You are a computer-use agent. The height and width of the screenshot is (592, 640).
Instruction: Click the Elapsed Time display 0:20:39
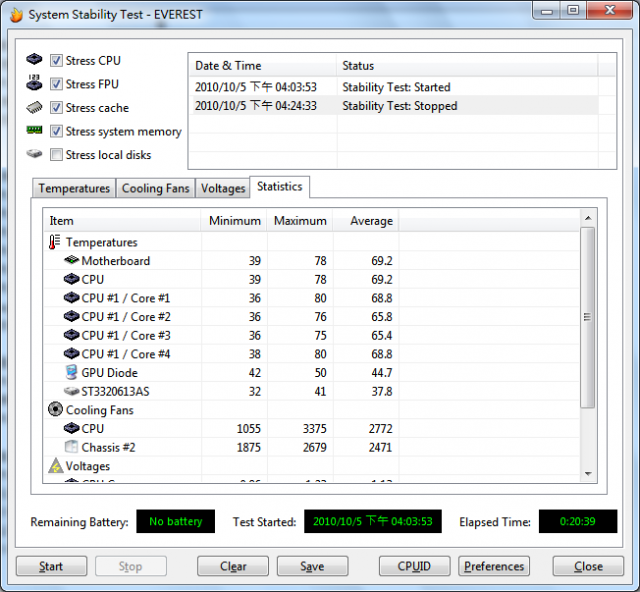[x=578, y=521]
